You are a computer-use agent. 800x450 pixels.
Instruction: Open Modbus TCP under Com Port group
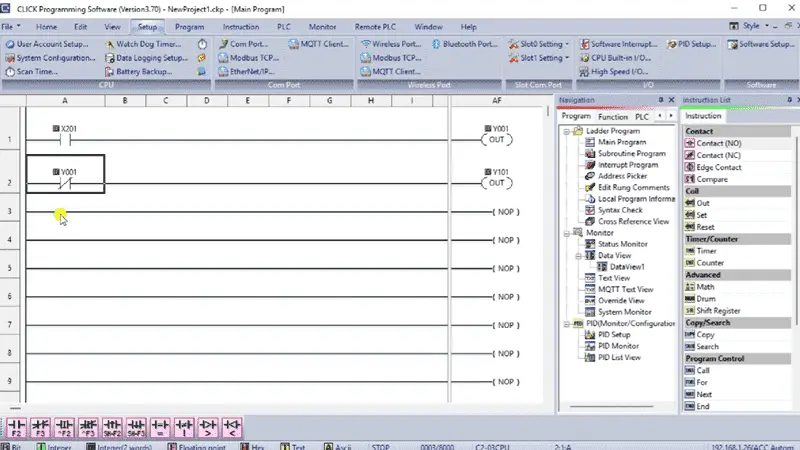(x=248, y=58)
